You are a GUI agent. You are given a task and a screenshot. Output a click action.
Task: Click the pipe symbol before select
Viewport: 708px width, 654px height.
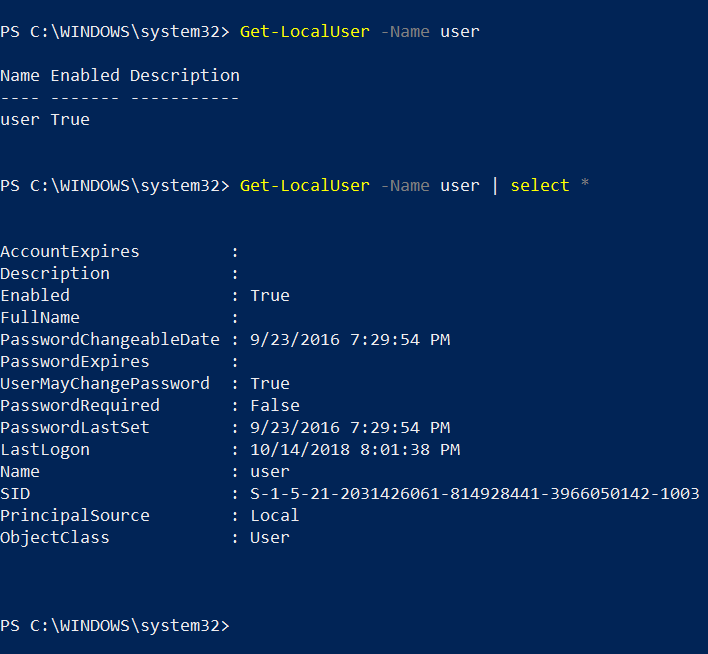click(495, 186)
